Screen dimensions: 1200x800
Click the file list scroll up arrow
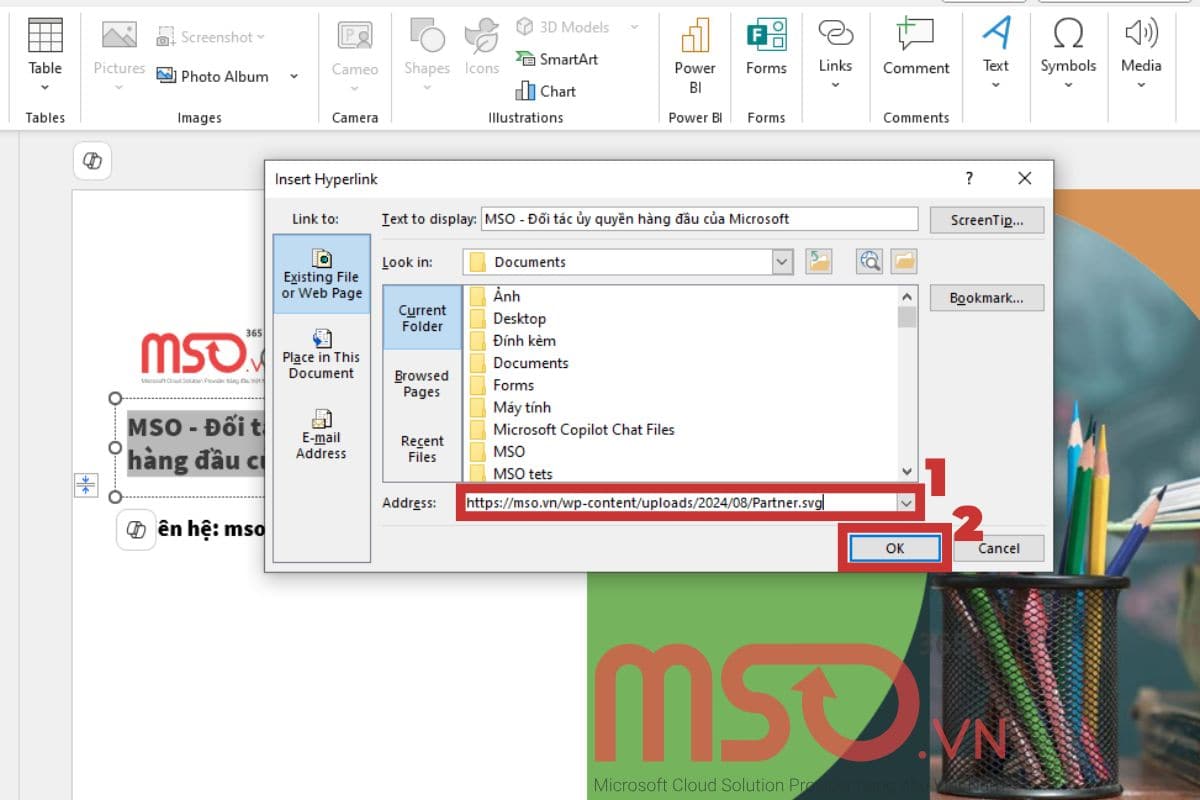(x=907, y=297)
